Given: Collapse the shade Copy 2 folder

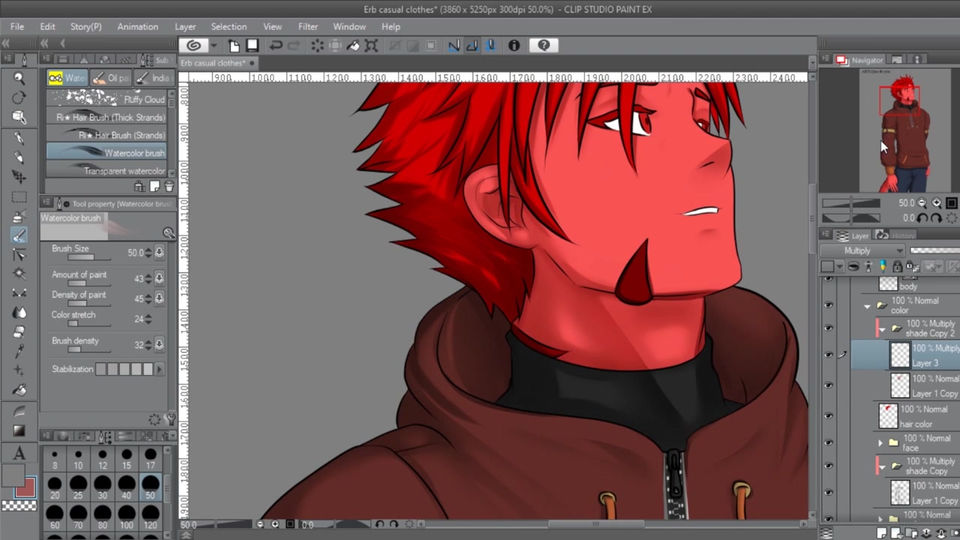Looking at the screenshot, I should click(x=882, y=329).
